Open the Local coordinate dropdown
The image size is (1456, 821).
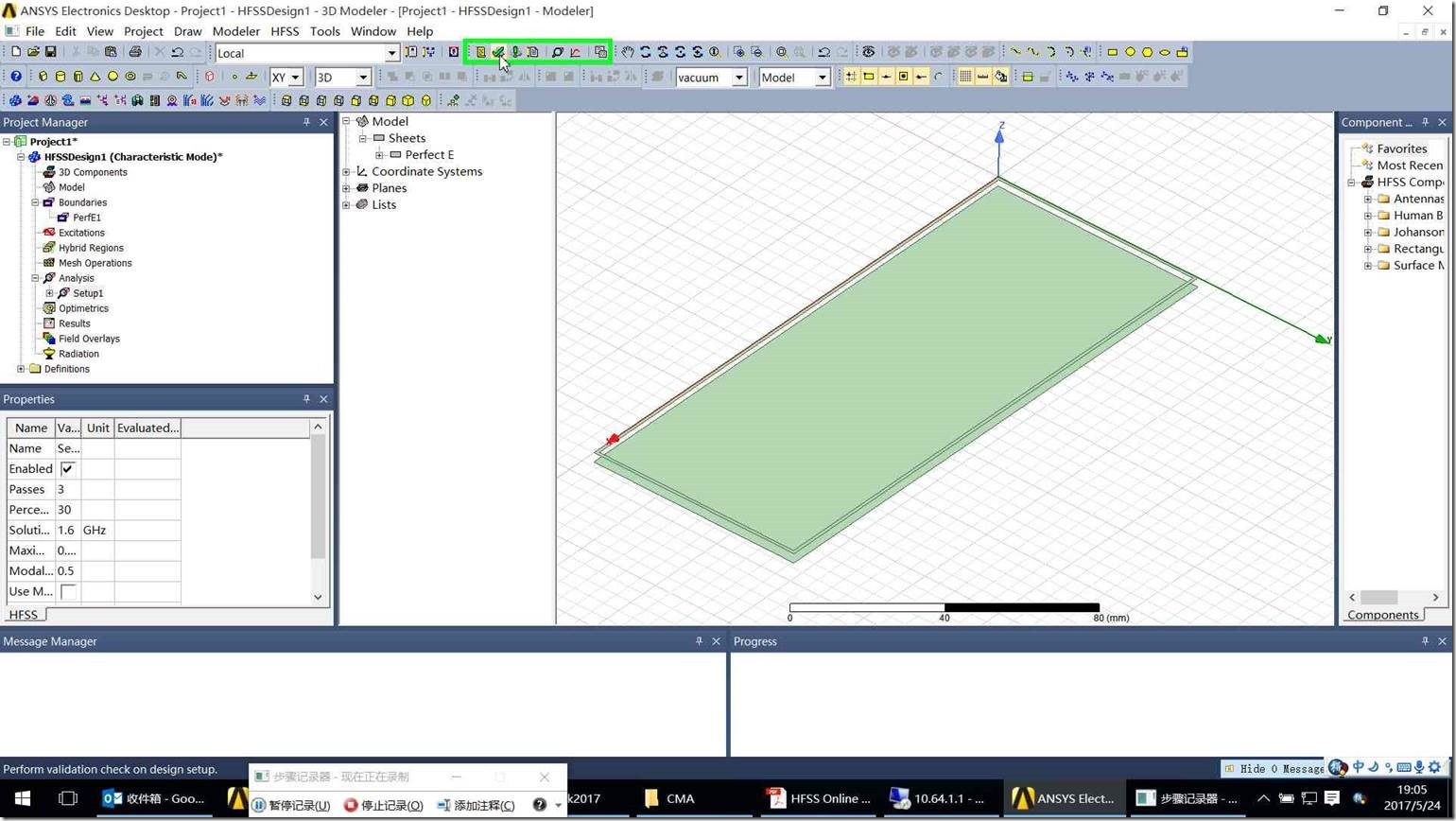(x=391, y=53)
